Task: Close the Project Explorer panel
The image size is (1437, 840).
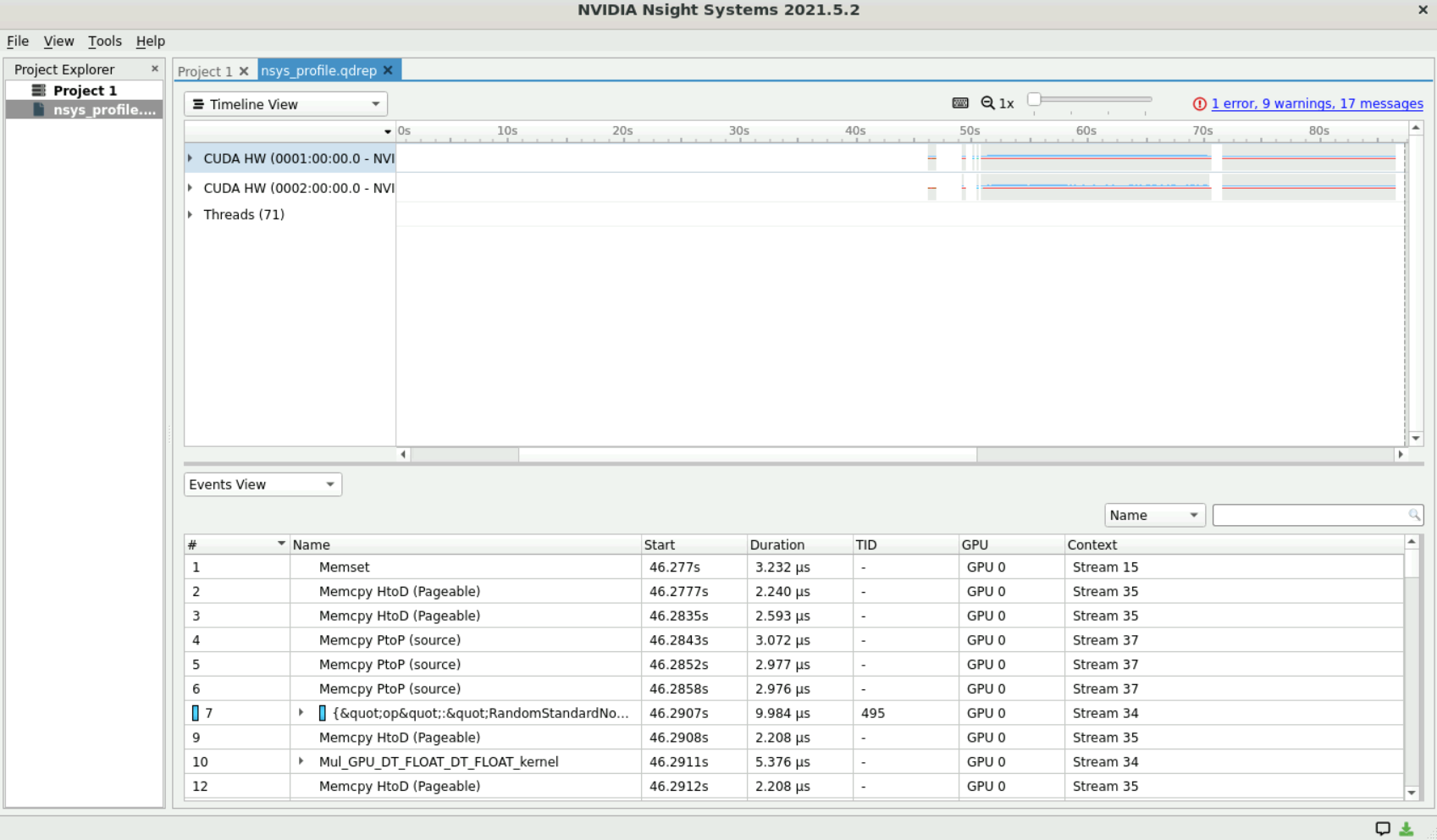Action: [154, 69]
